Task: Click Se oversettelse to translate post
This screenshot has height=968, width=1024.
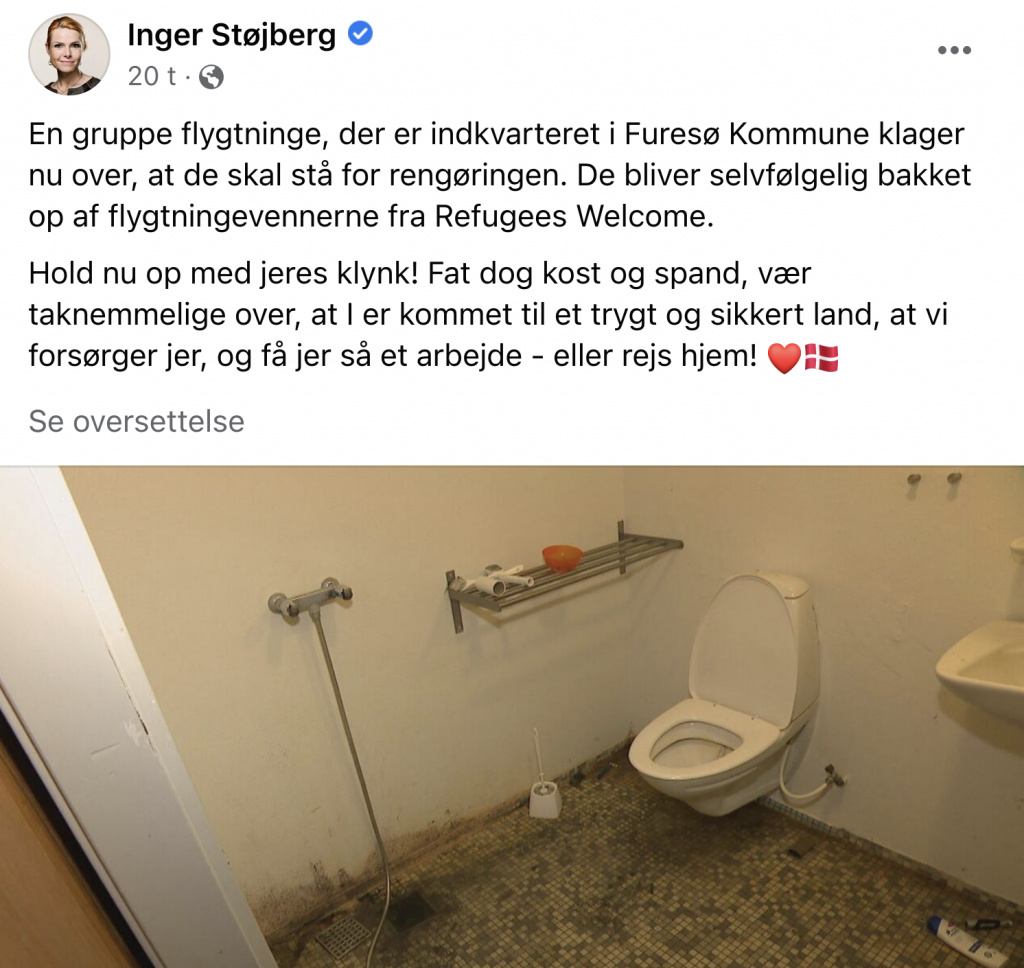Action: point(136,421)
